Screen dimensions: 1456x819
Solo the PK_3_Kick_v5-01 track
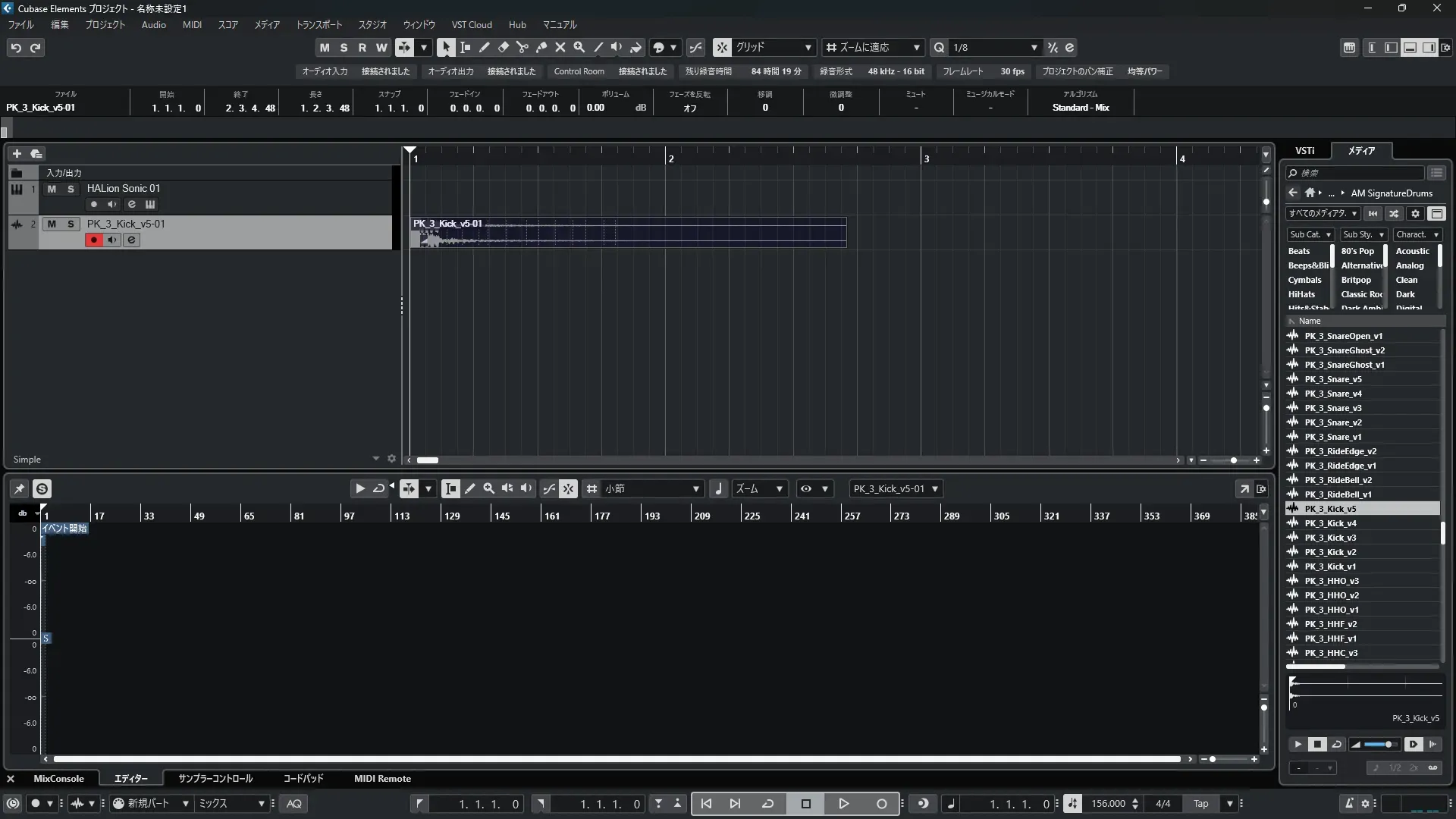point(71,224)
